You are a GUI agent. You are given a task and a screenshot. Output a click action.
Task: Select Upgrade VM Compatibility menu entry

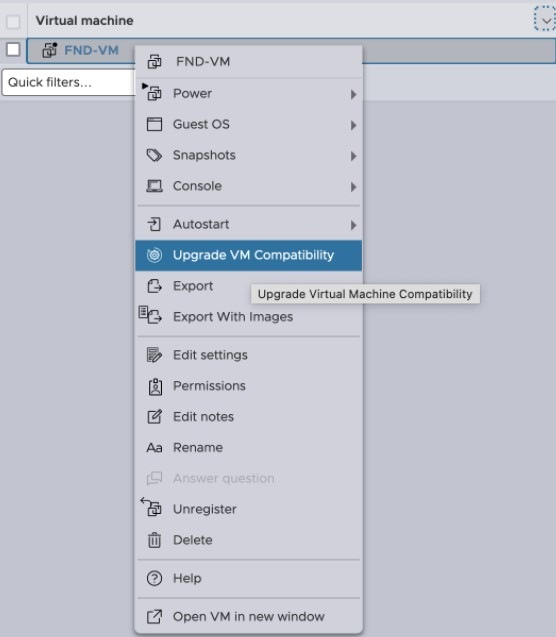click(249, 255)
